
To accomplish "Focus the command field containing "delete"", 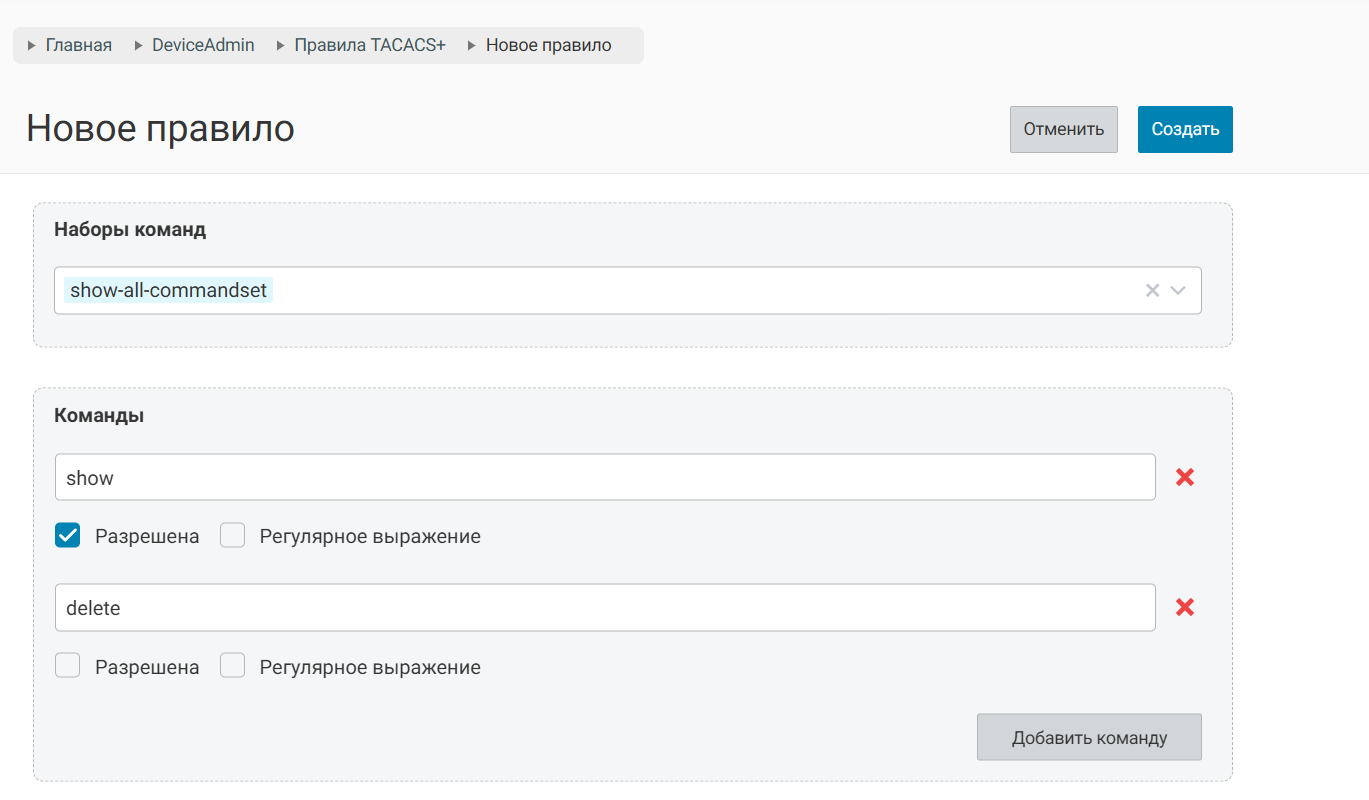I will pyautogui.click(x=605, y=608).
